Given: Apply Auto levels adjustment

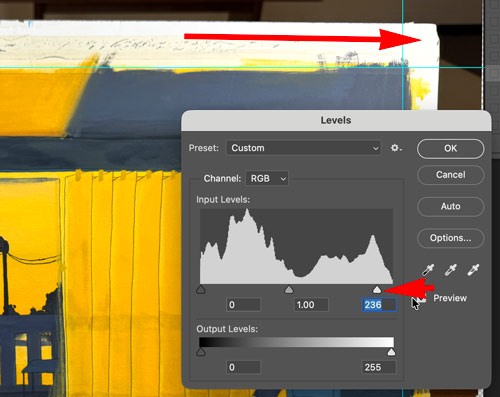Looking at the screenshot, I should coord(450,206).
